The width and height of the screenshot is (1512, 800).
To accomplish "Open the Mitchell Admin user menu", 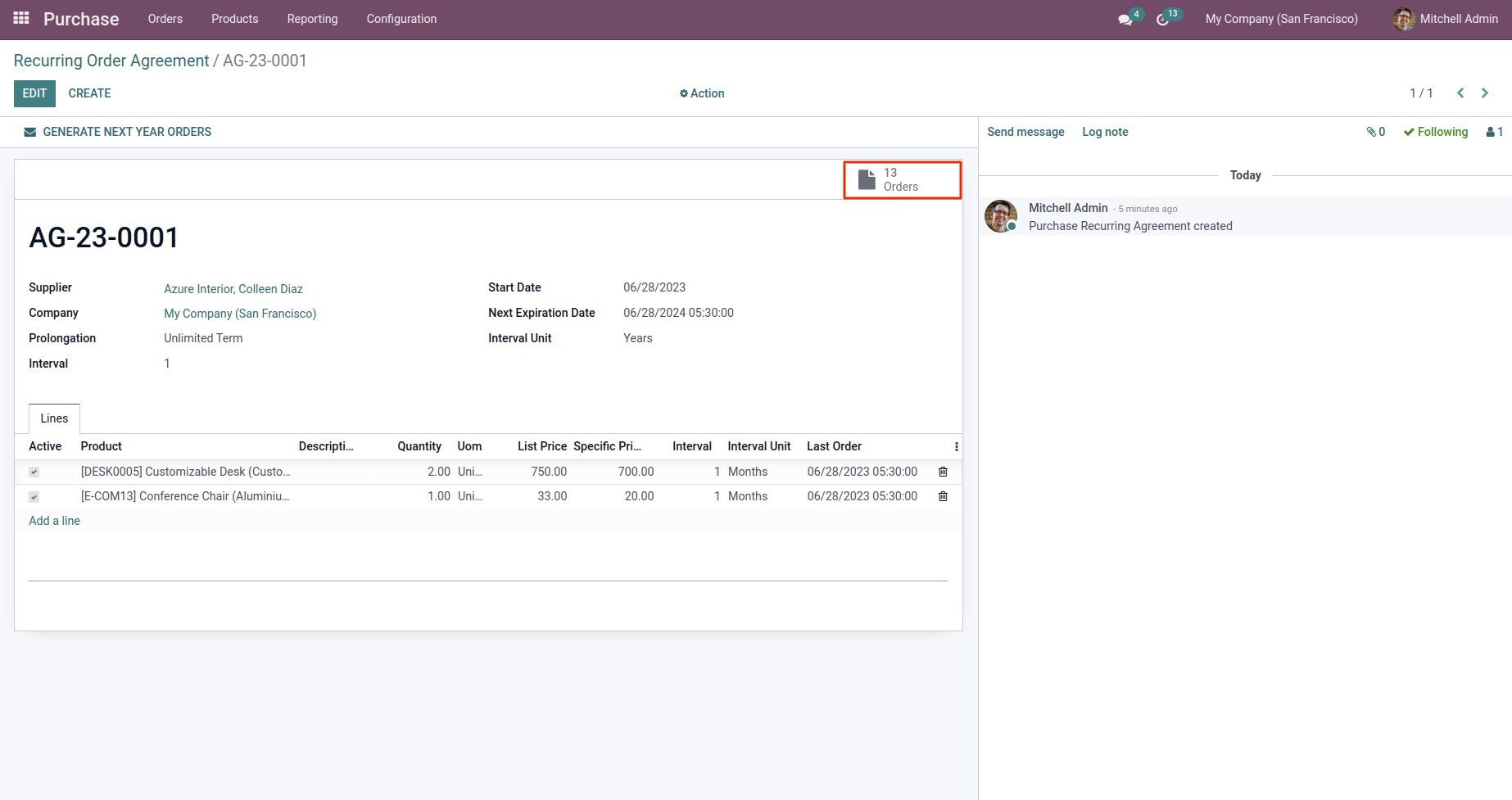I will pyautogui.click(x=1457, y=19).
